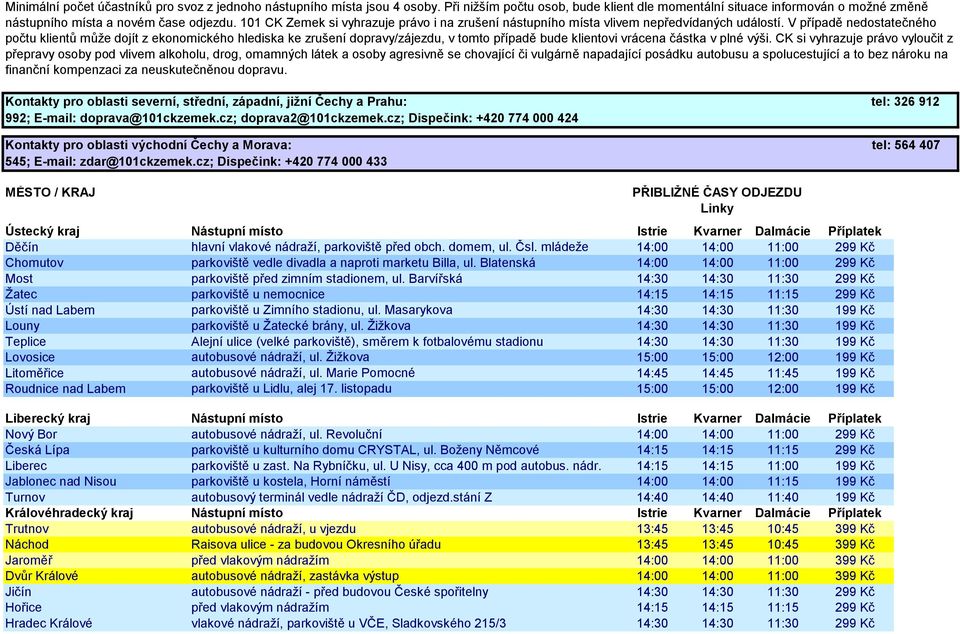960x634 pixels.
Task: Click the Nový Bor city name
Action: [31, 434]
